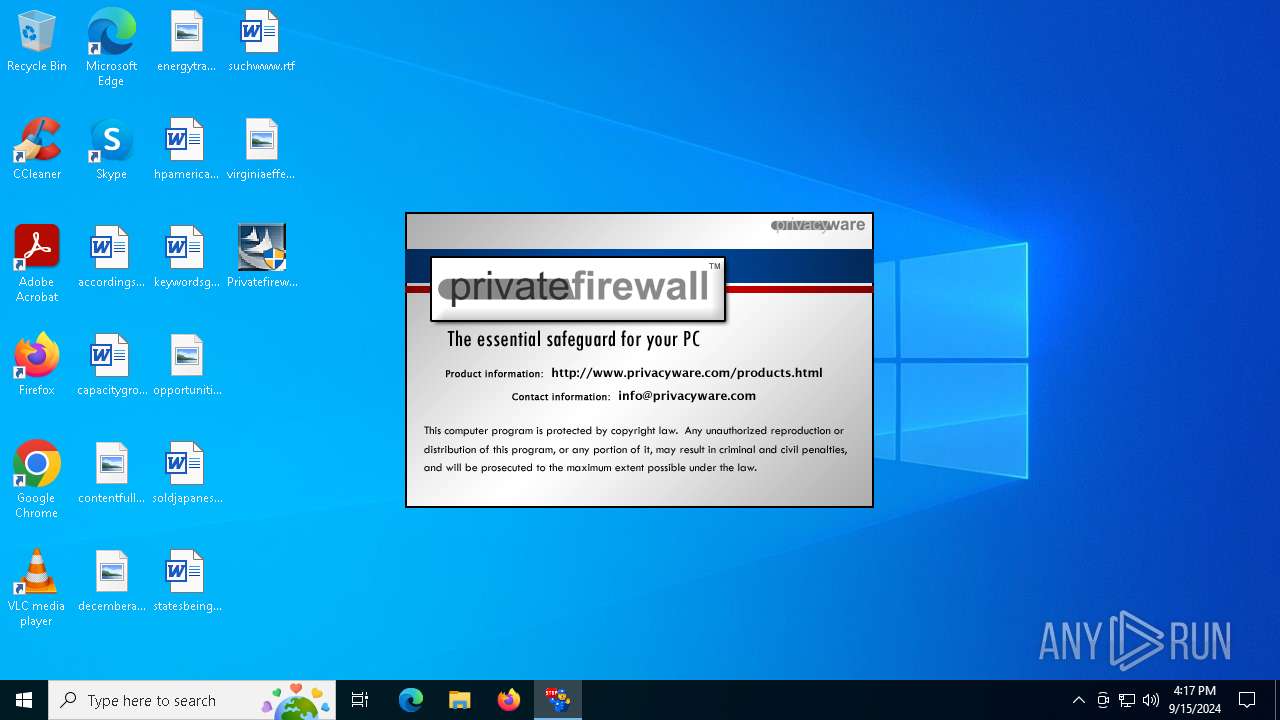Select the accordings... Word document
The image size is (1280, 720).
point(111,258)
